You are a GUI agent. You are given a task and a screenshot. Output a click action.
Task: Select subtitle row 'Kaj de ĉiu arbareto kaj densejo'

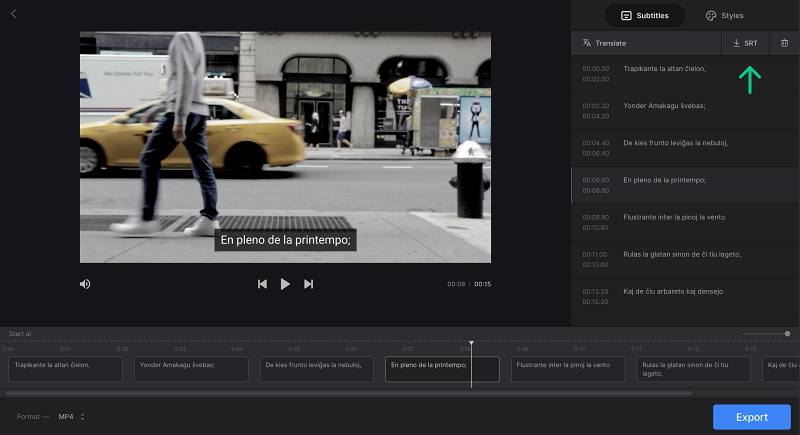(685, 297)
